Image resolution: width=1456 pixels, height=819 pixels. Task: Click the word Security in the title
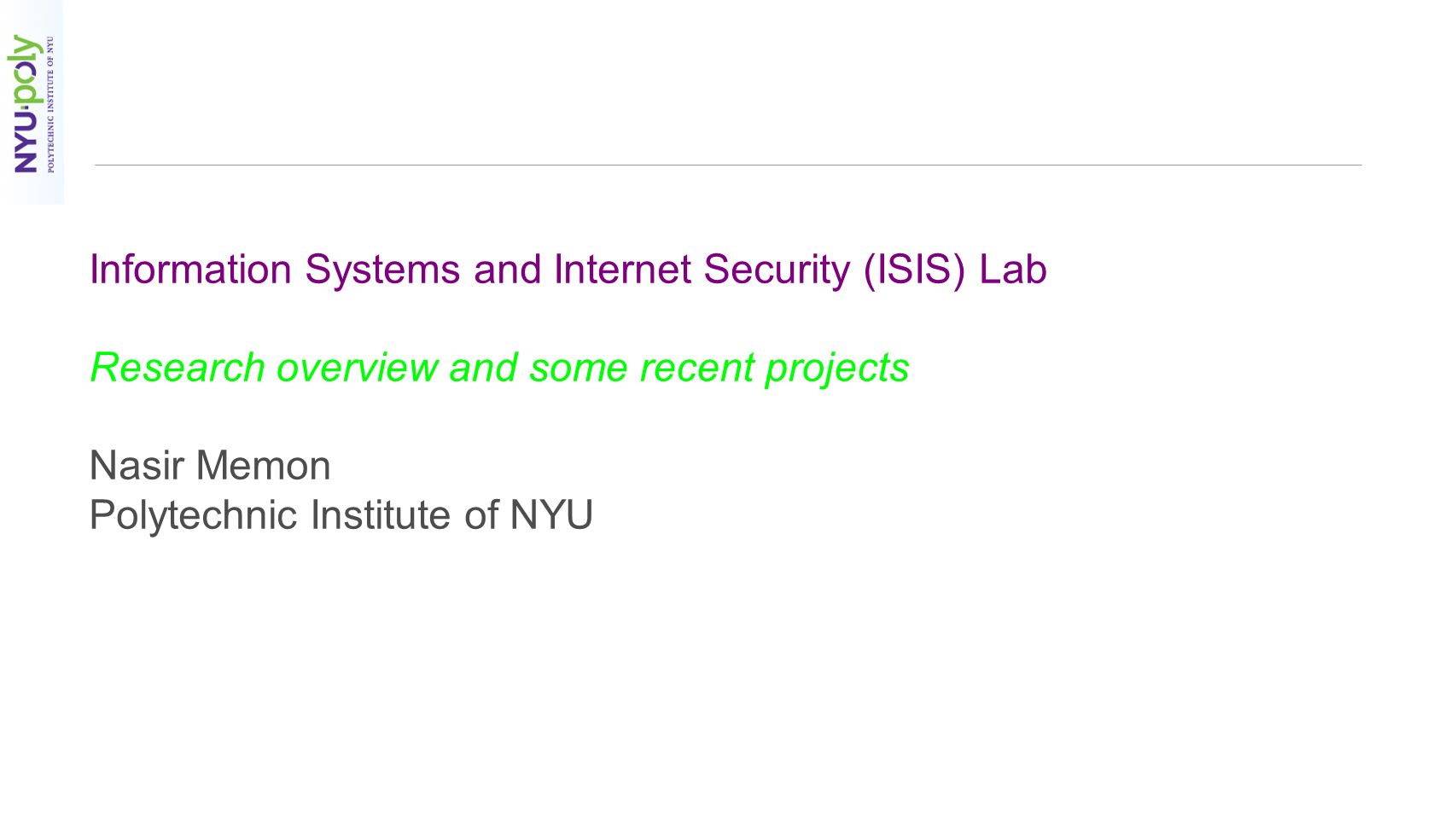777,271
